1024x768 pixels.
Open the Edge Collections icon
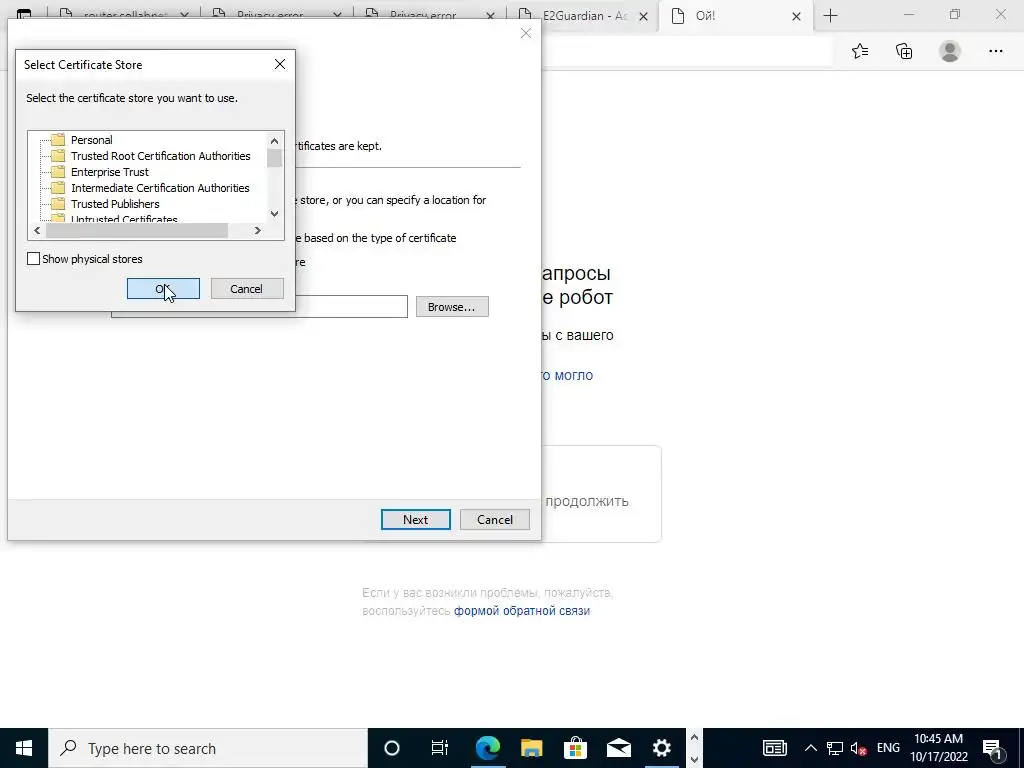coord(904,51)
